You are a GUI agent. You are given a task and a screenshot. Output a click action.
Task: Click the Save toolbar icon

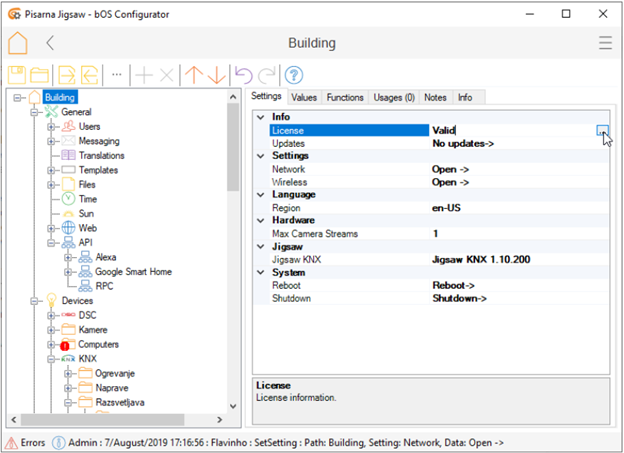click(18, 75)
